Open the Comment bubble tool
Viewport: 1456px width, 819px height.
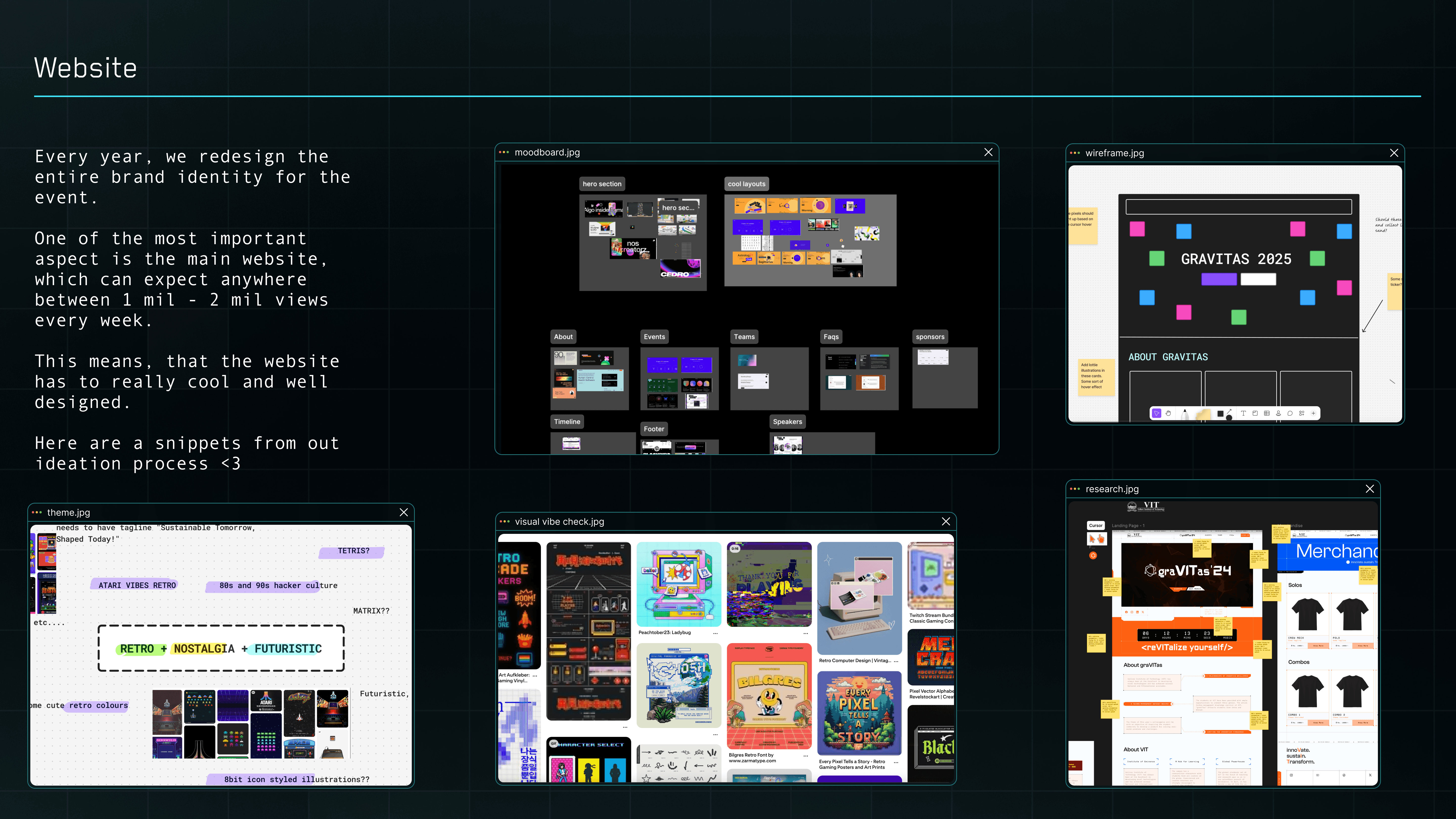pos(1290,413)
